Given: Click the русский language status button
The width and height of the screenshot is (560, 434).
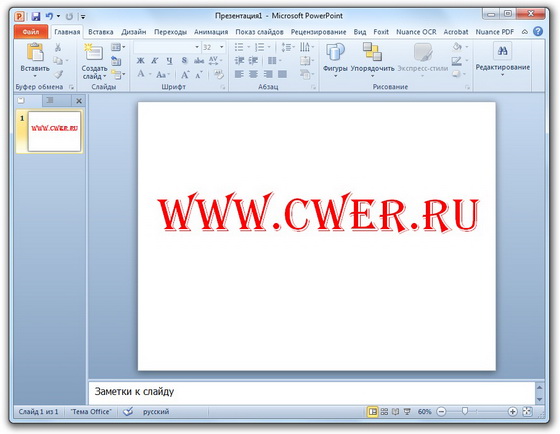Looking at the screenshot, I should click(156, 411).
